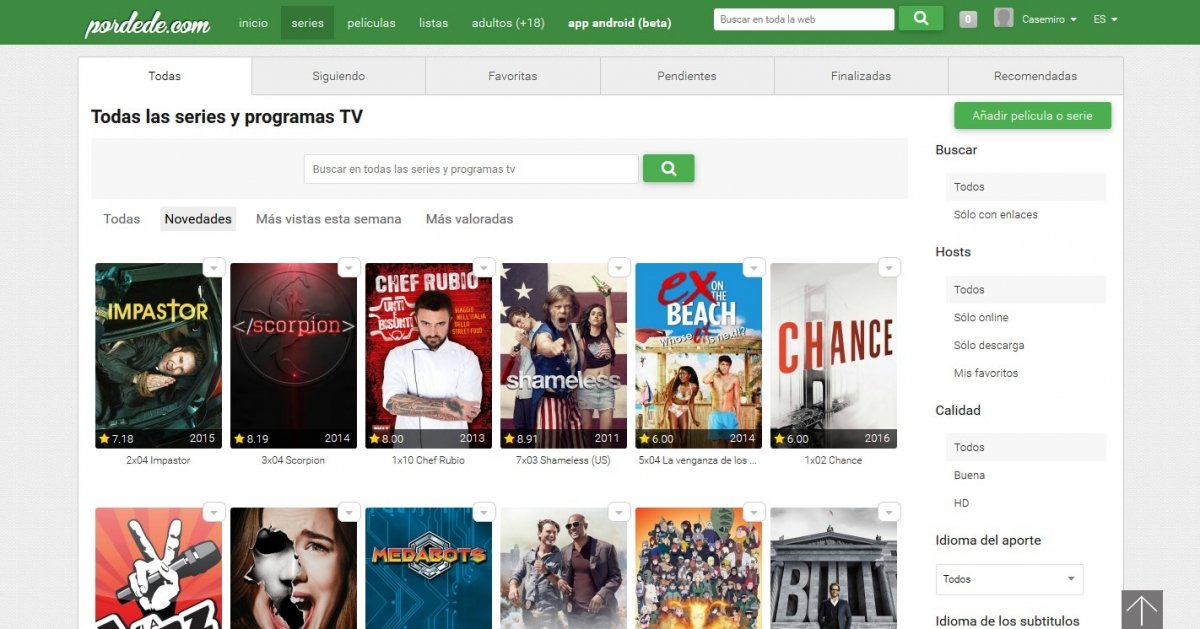Go to inicio in navigation

(x=253, y=22)
